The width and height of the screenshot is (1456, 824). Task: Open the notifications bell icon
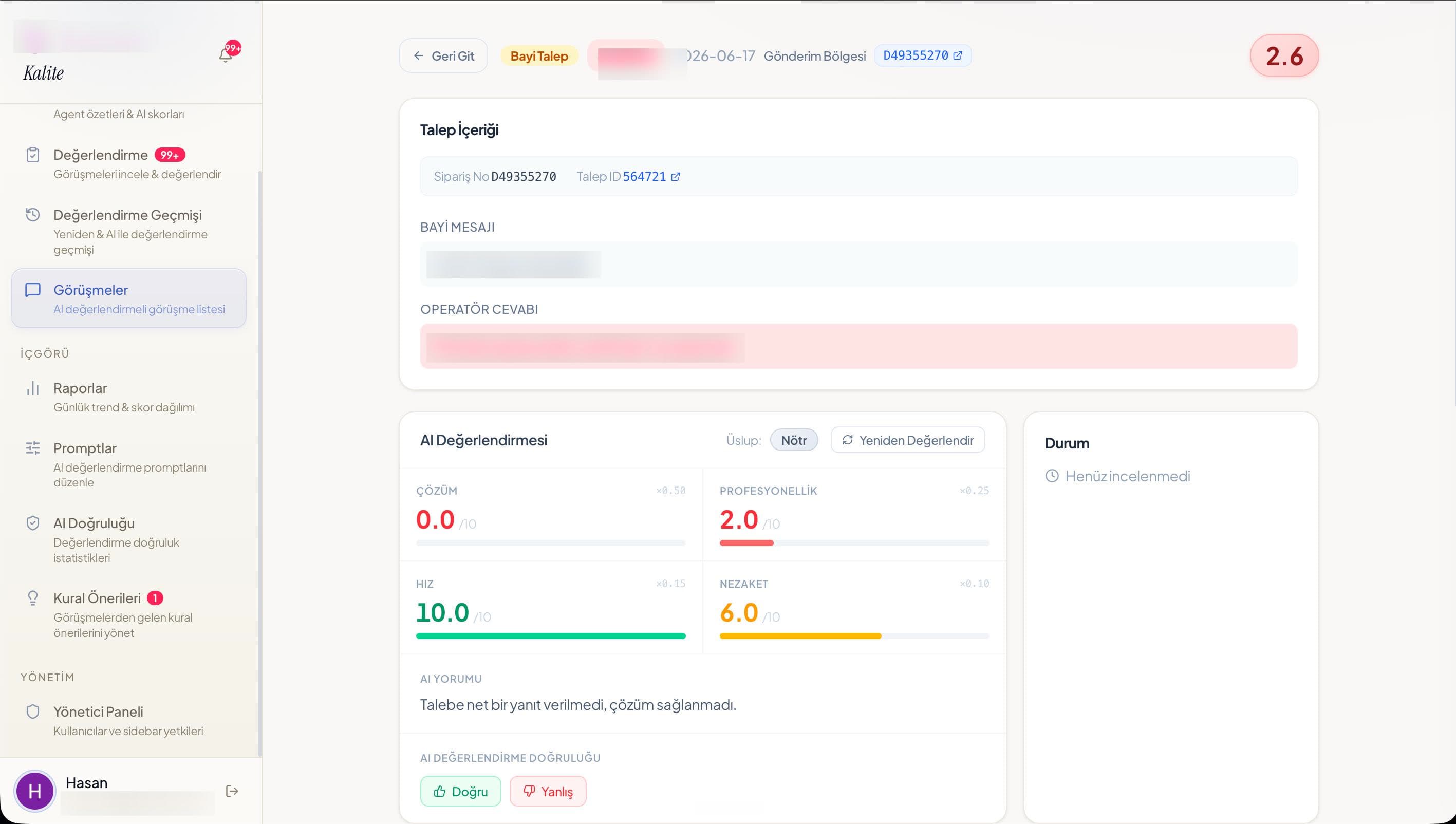(x=226, y=55)
